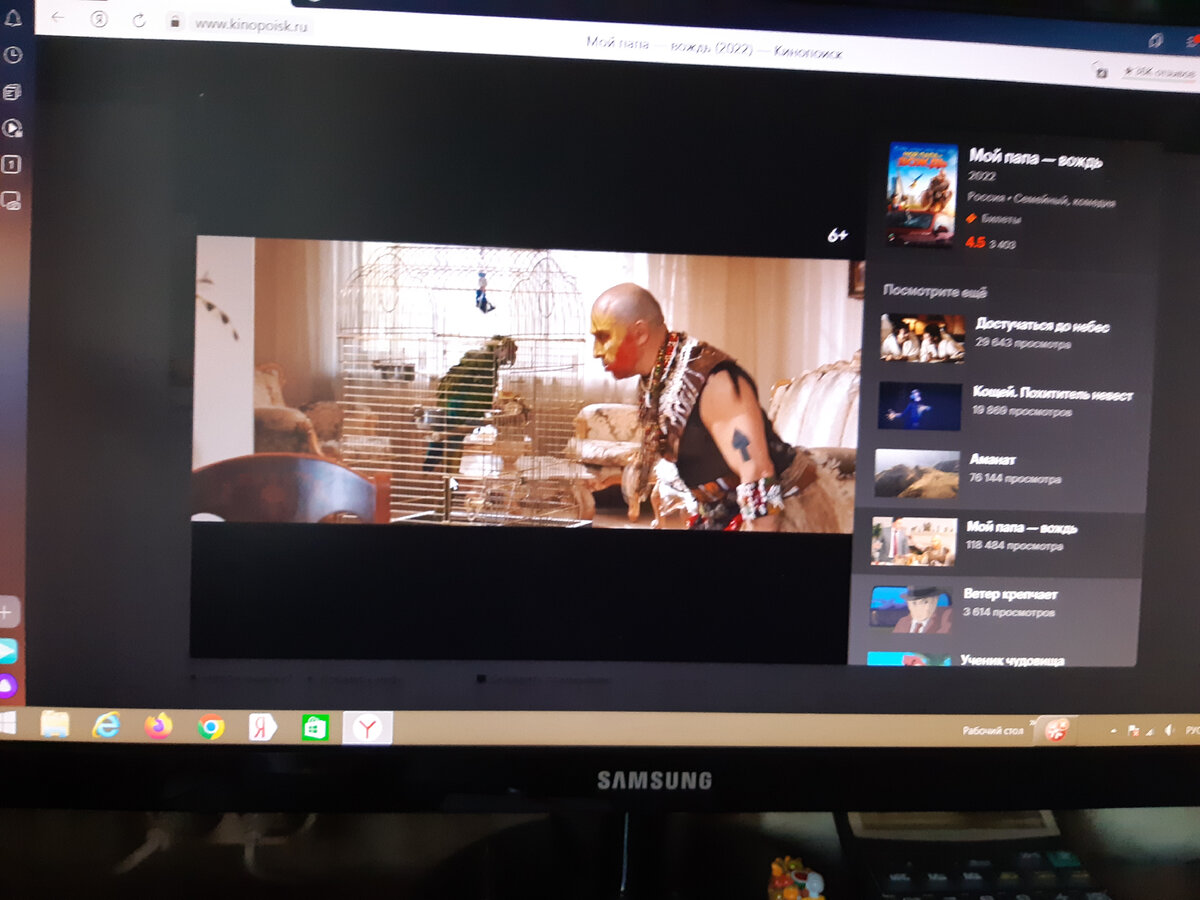Open Windows Store from taskbar

pos(315,728)
